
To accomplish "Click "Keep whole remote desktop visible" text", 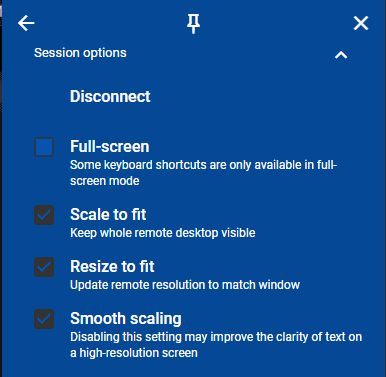I will 163,233.
